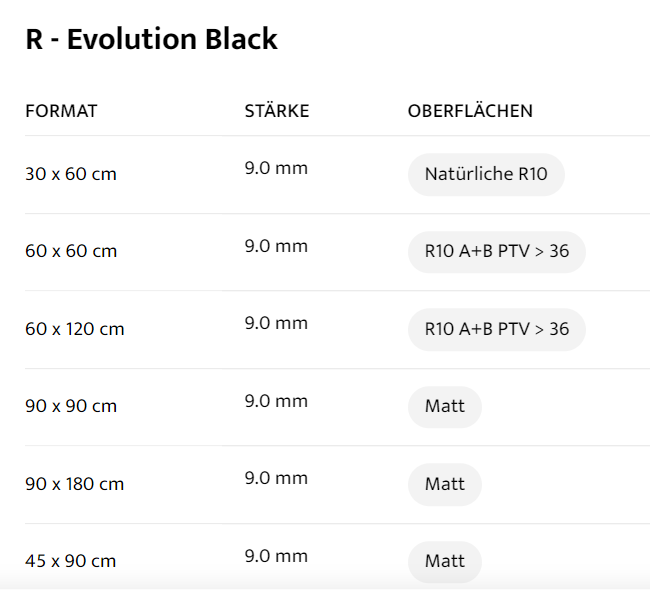This screenshot has height=602, width=650.
Task: Select the 30 x 60 cm format
Action: 71,174
